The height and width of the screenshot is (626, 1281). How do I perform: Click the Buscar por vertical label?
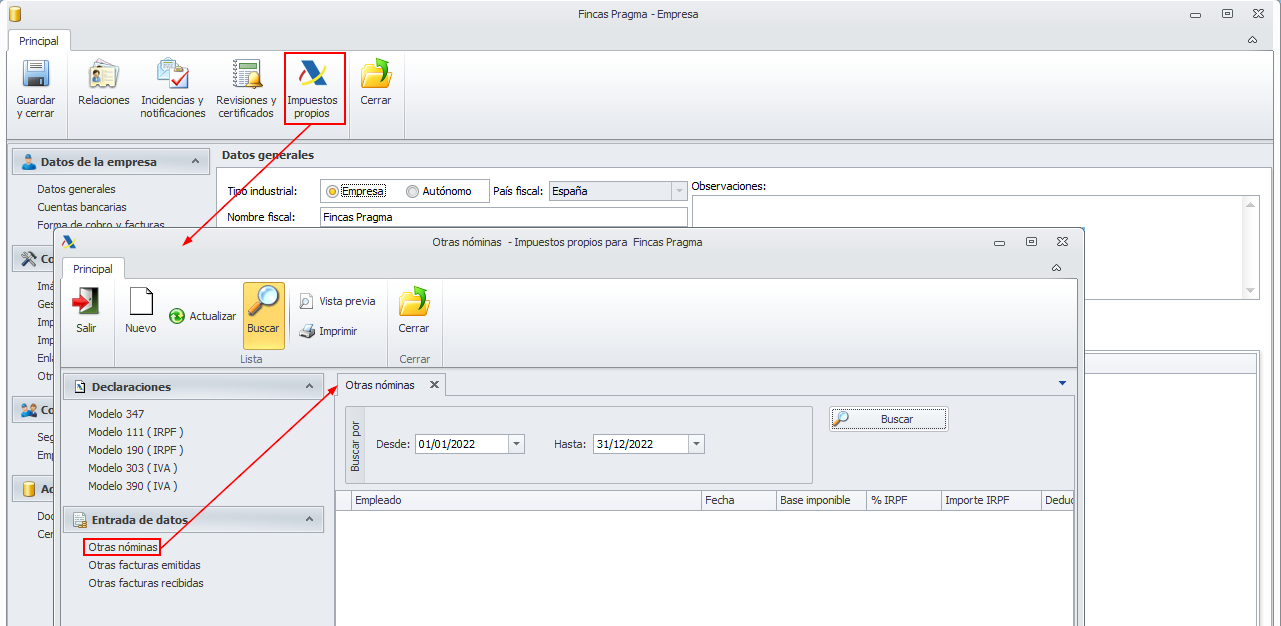click(357, 445)
